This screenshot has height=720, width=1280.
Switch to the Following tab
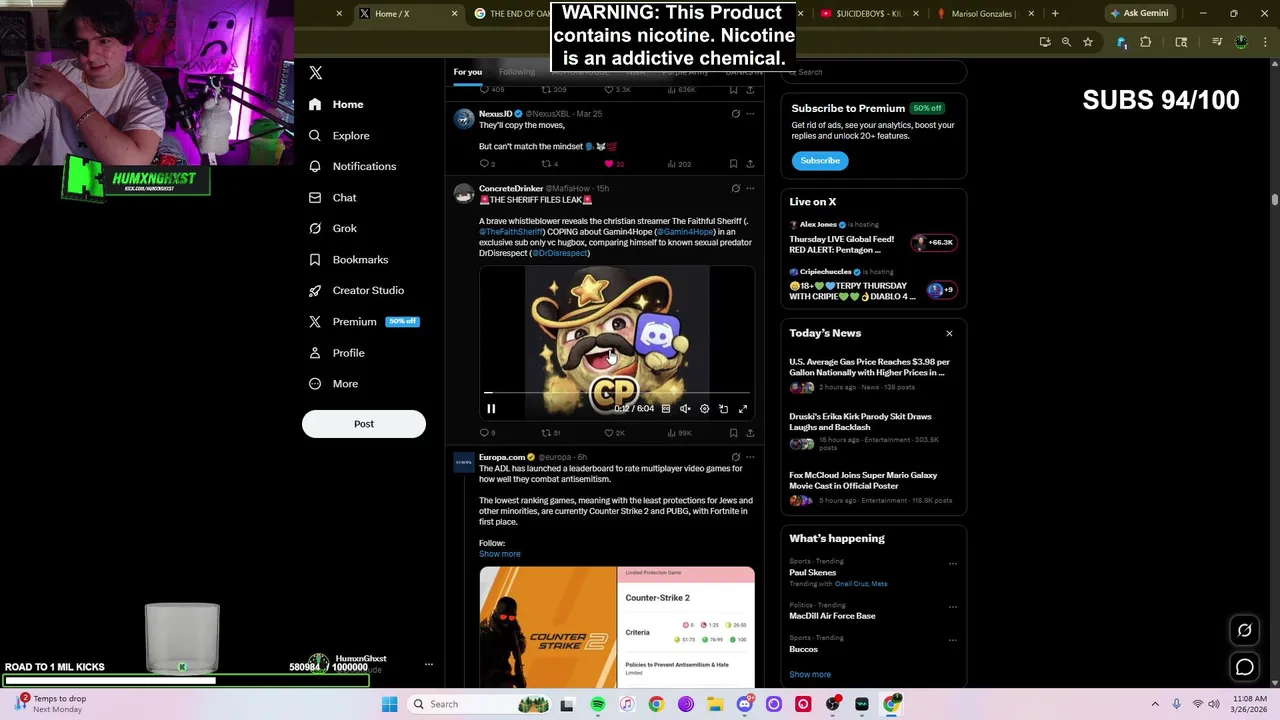517,72
